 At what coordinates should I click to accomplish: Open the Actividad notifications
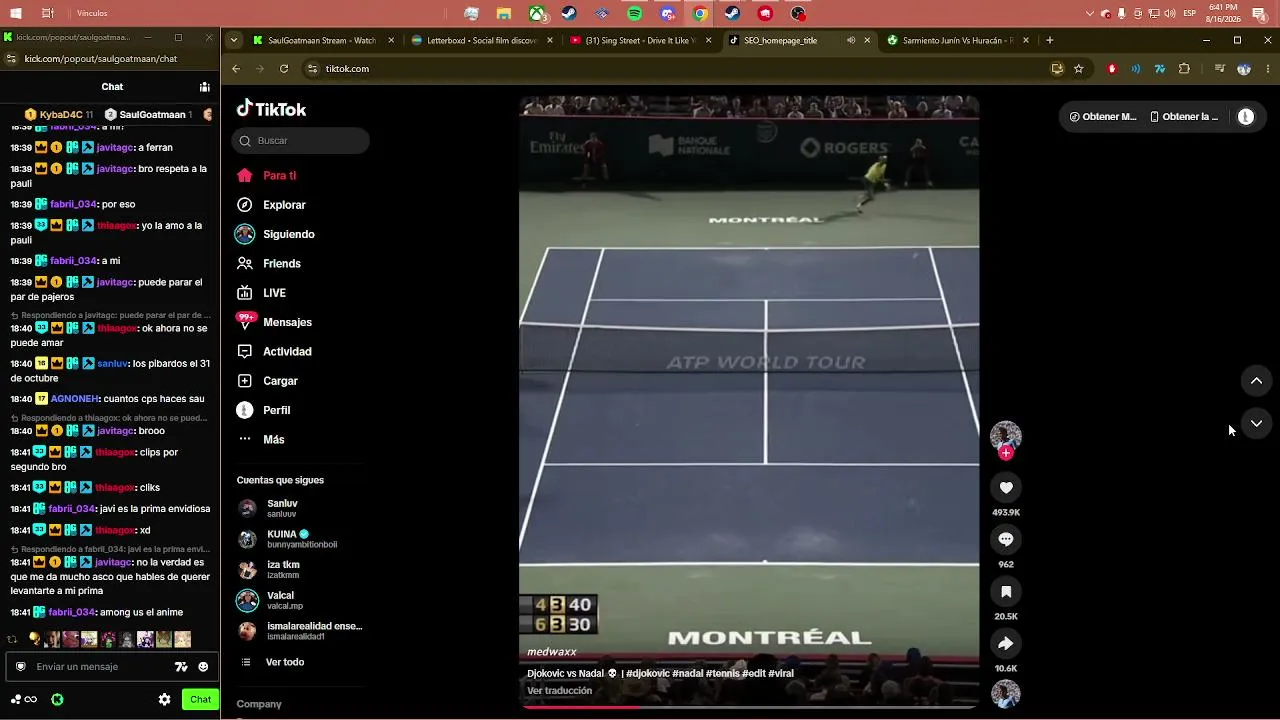coord(274,352)
